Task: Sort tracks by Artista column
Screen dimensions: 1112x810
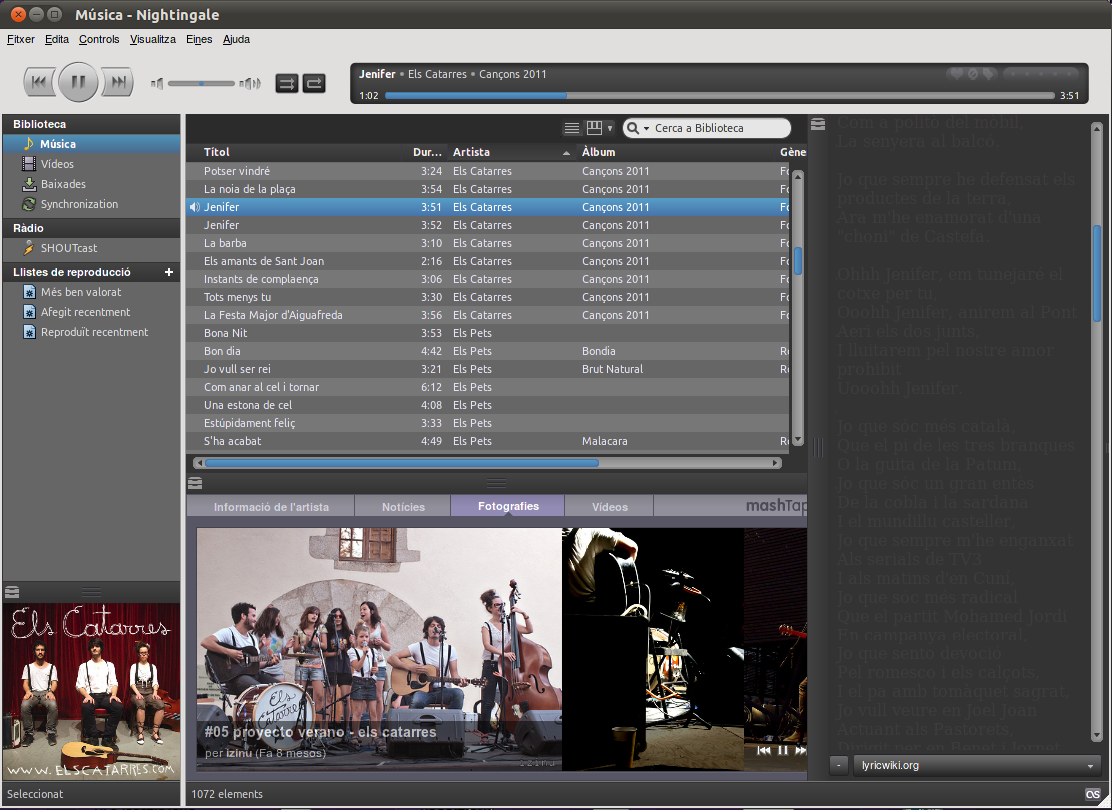Action: pos(511,152)
